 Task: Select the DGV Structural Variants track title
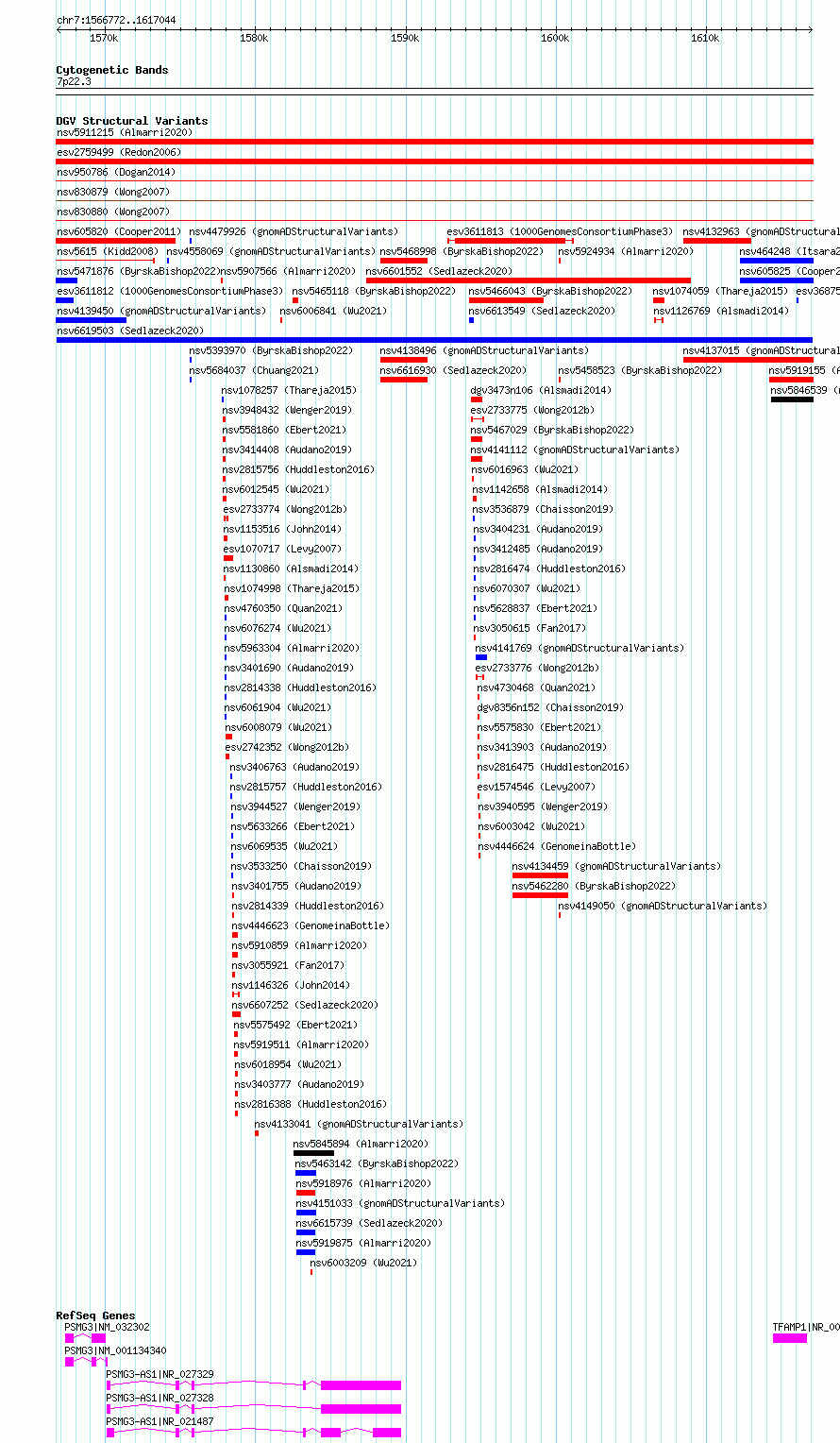(x=132, y=121)
